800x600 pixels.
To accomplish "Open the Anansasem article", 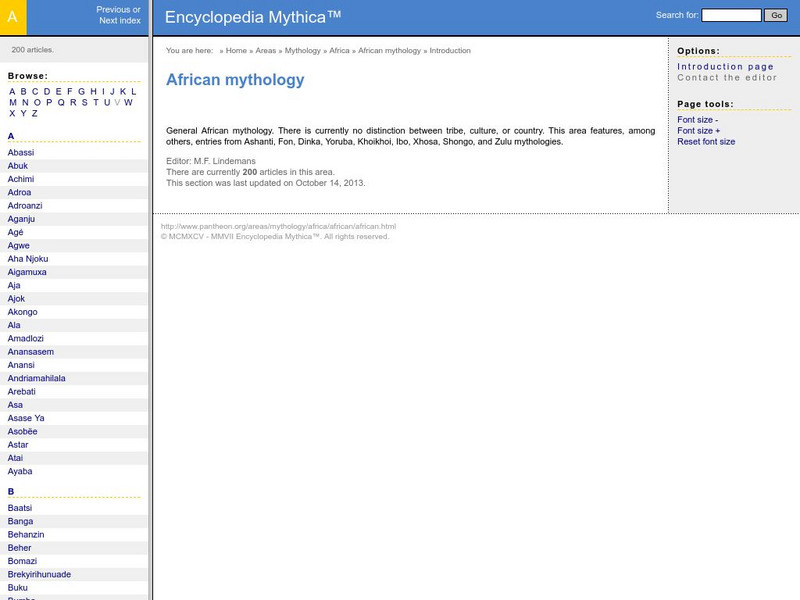I will click(31, 352).
